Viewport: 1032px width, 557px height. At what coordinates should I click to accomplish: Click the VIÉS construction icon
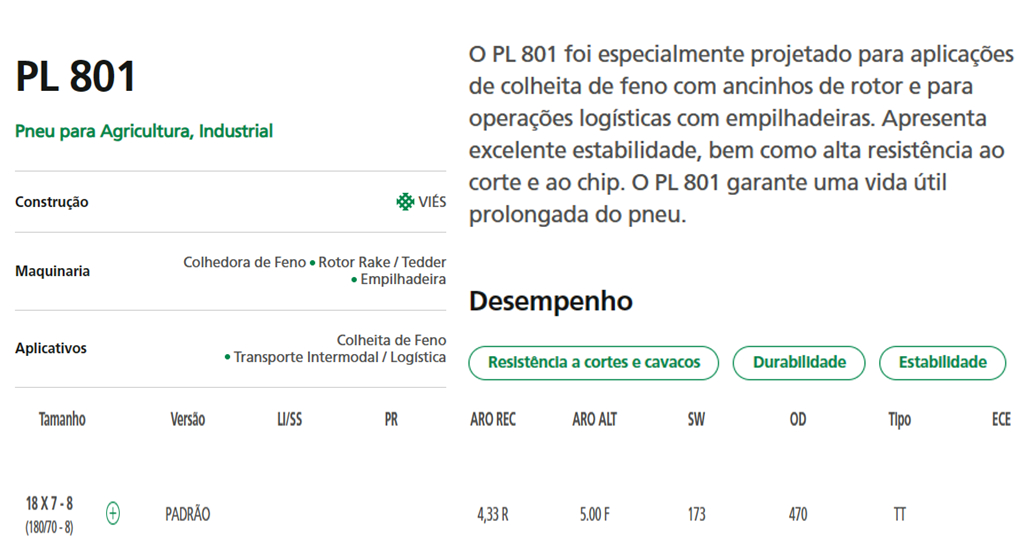click(405, 201)
